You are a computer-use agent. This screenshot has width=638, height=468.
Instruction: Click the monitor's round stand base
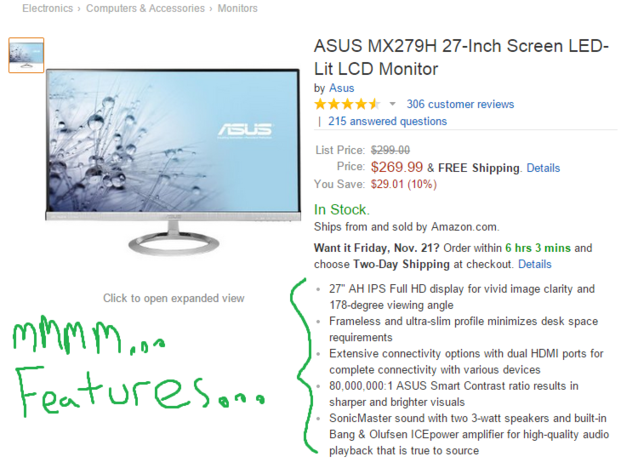point(174,244)
